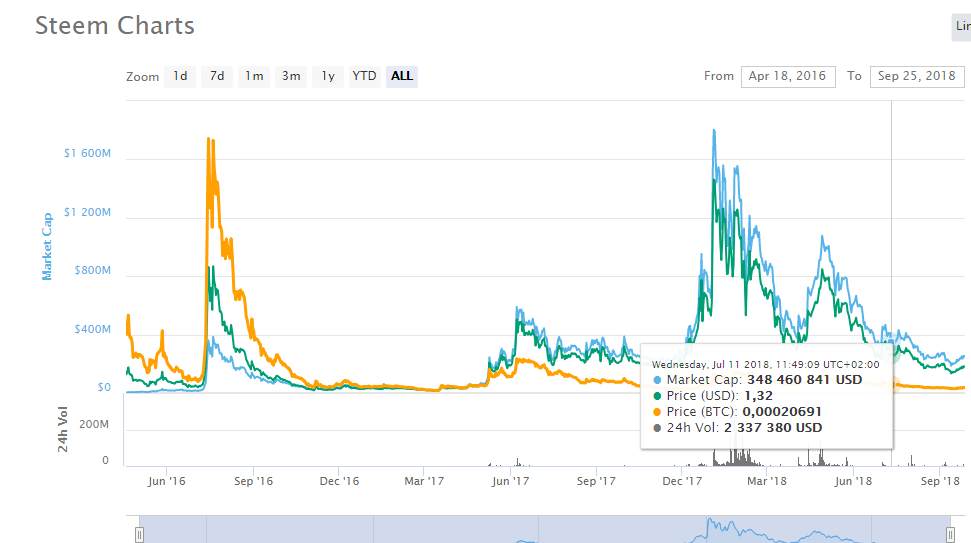Viewport: 971px width, 543px height.
Task: Click the $800M axis label
Action: click(x=93, y=270)
